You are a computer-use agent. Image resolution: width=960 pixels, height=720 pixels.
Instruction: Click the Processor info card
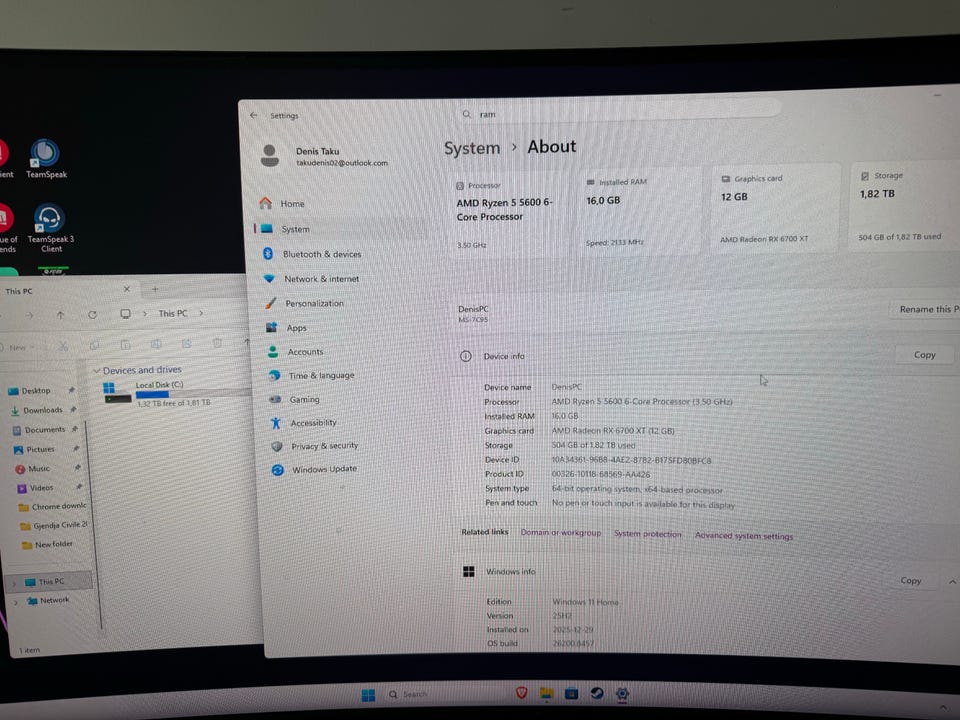pyautogui.click(x=511, y=214)
